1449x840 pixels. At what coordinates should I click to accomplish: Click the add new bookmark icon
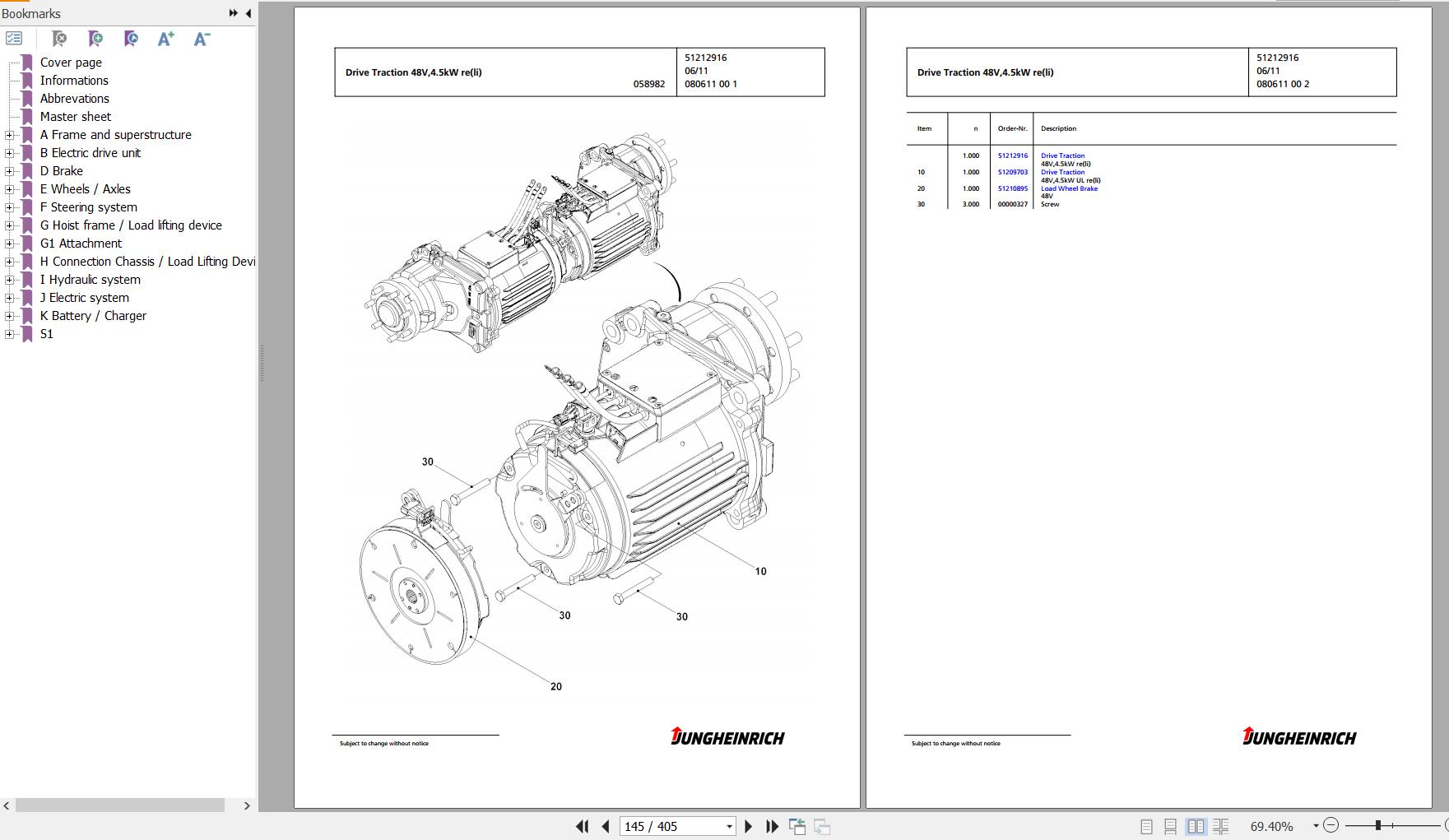point(95,39)
